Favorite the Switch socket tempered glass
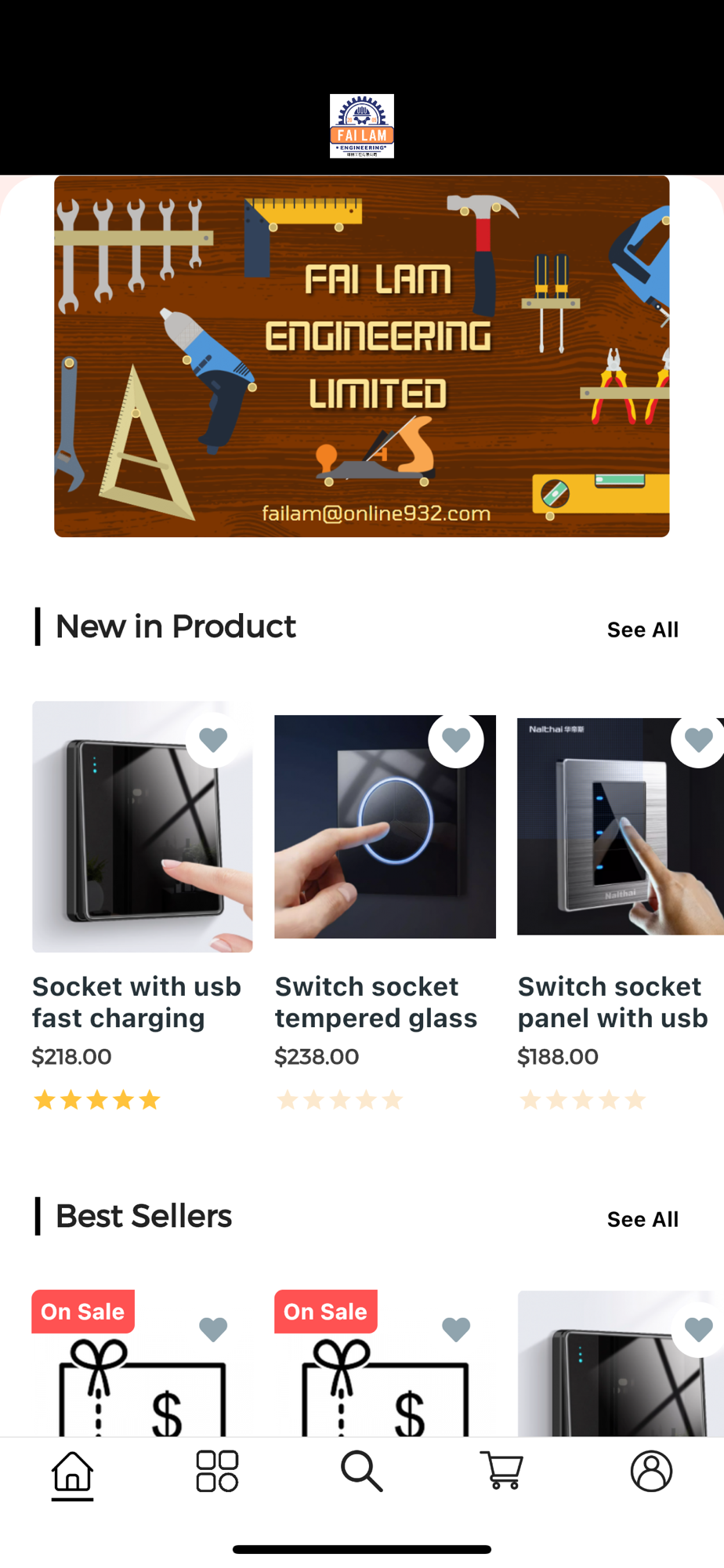The image size is (724, 1568). (x=456, y=740)
